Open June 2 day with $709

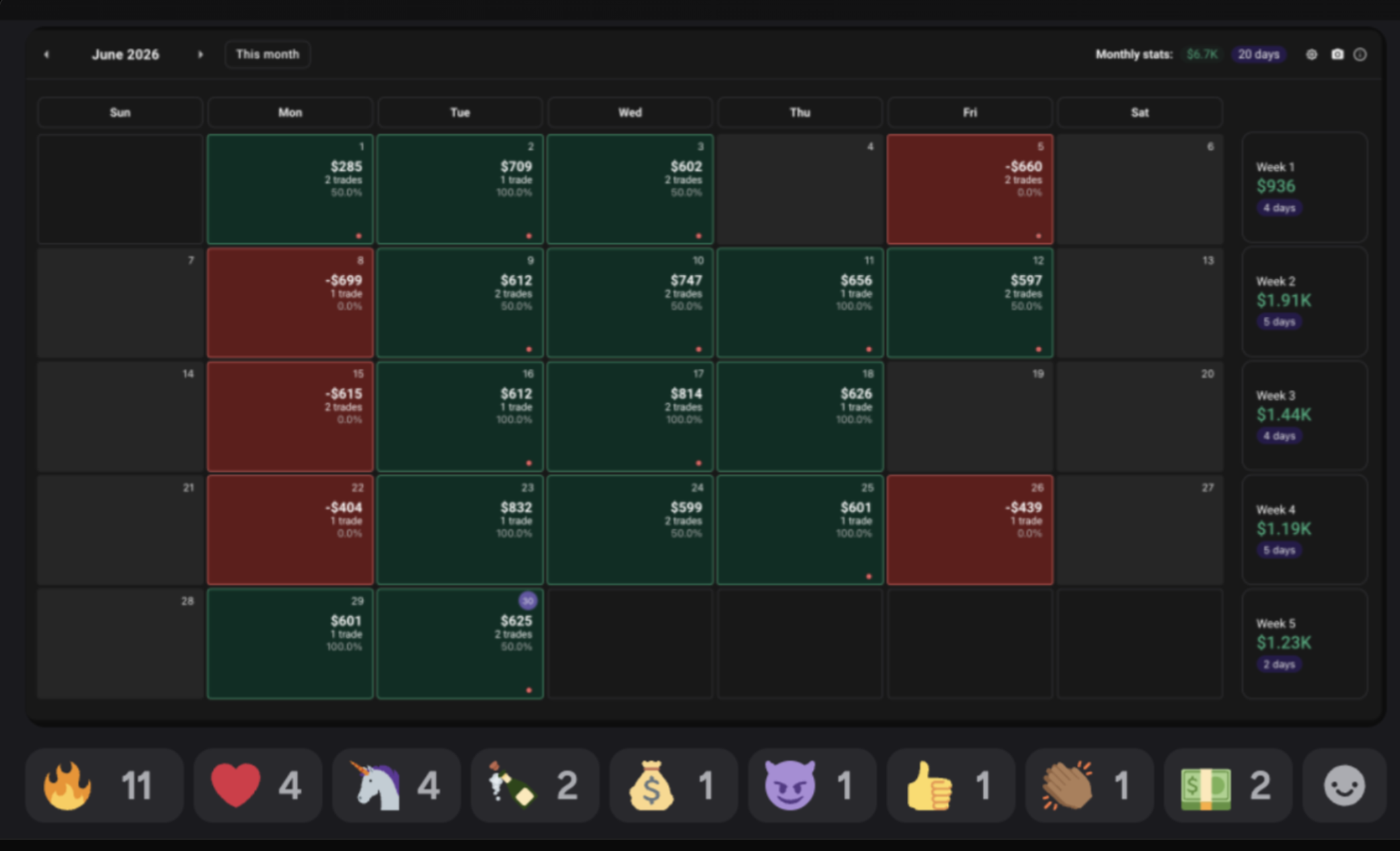[460, 189]
